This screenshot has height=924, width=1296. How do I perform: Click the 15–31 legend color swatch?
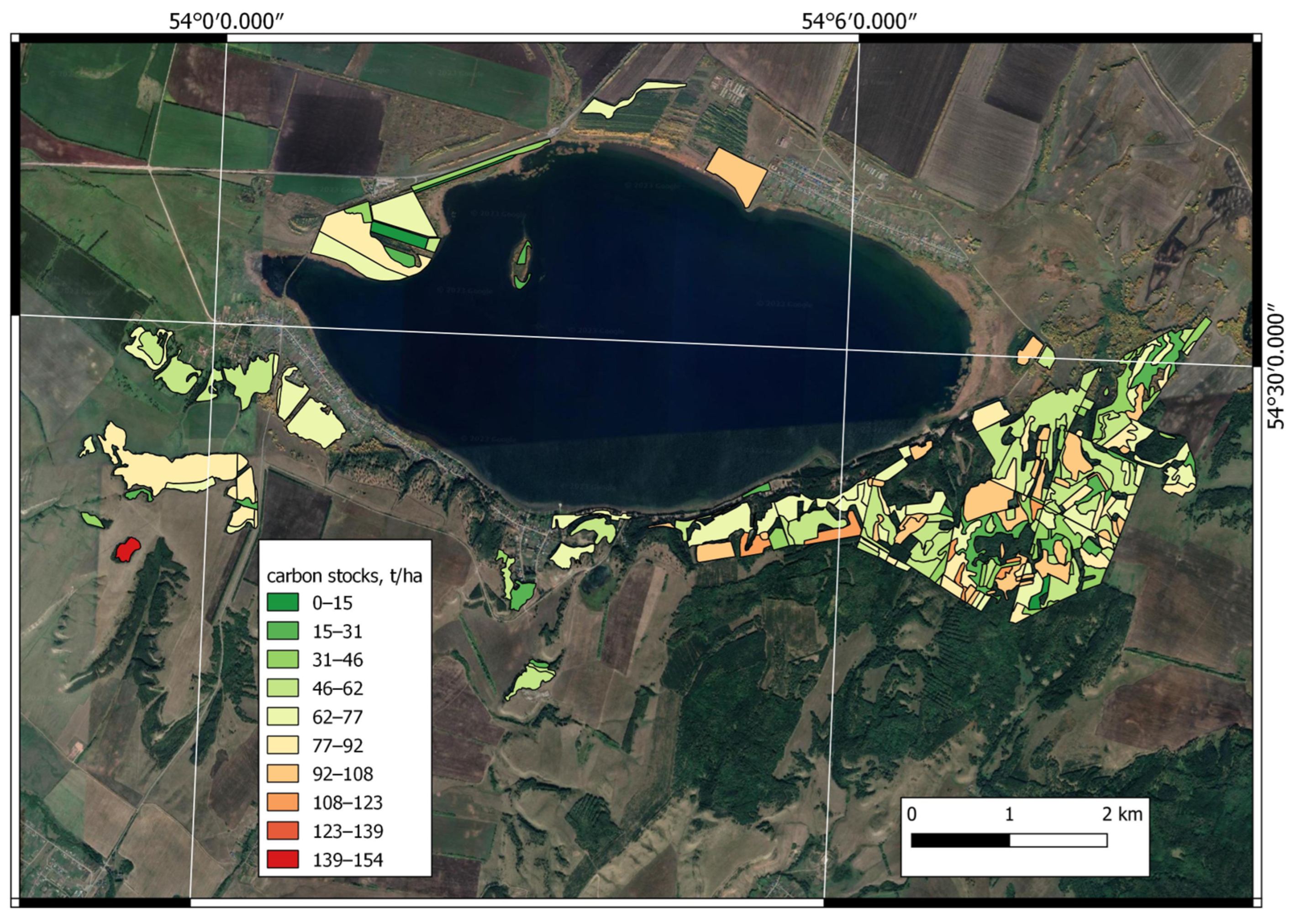282,631
